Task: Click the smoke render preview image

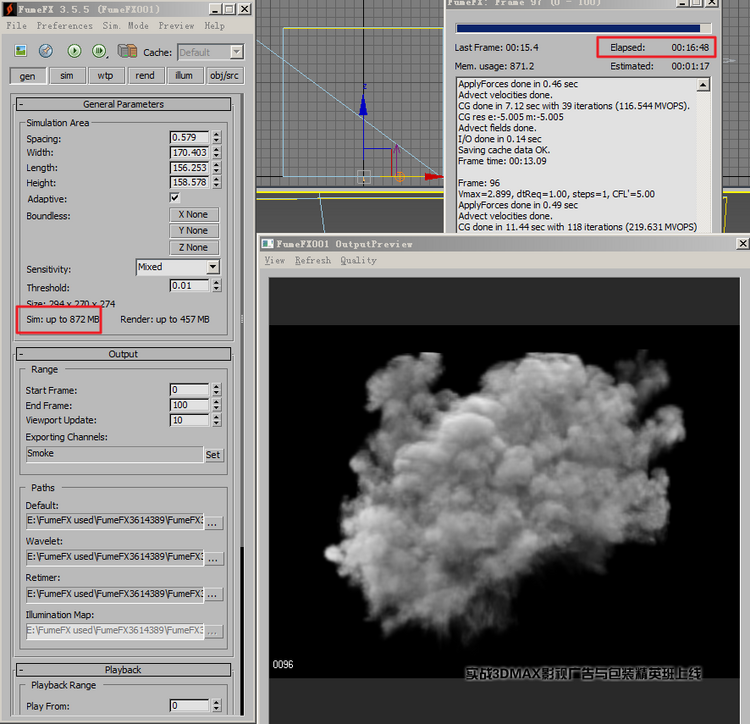Action: click(x=504, y=501)
